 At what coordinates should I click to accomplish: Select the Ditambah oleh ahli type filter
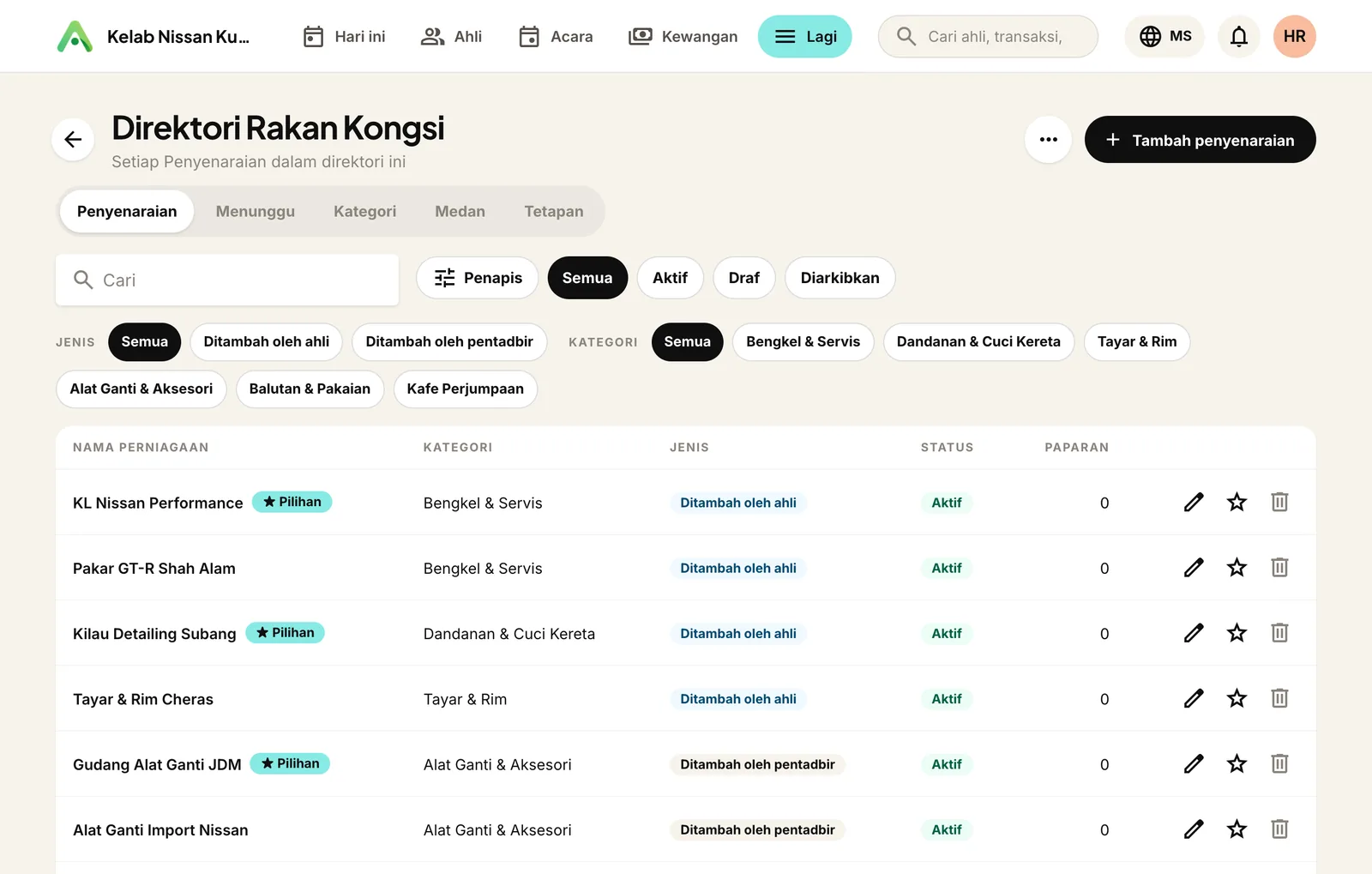point(267,341)
